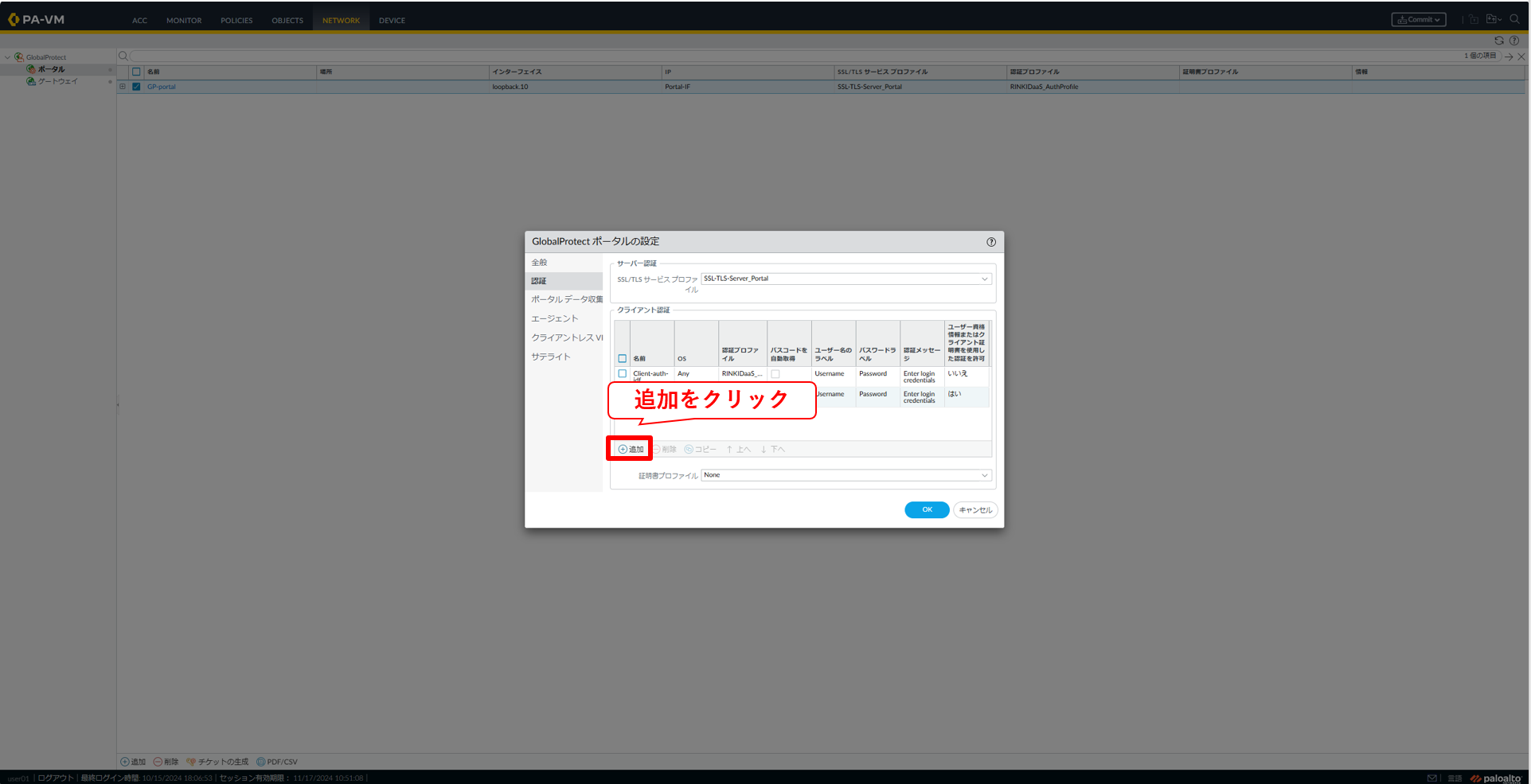Click the help icon next to refresh

[x=1514, y=41]
